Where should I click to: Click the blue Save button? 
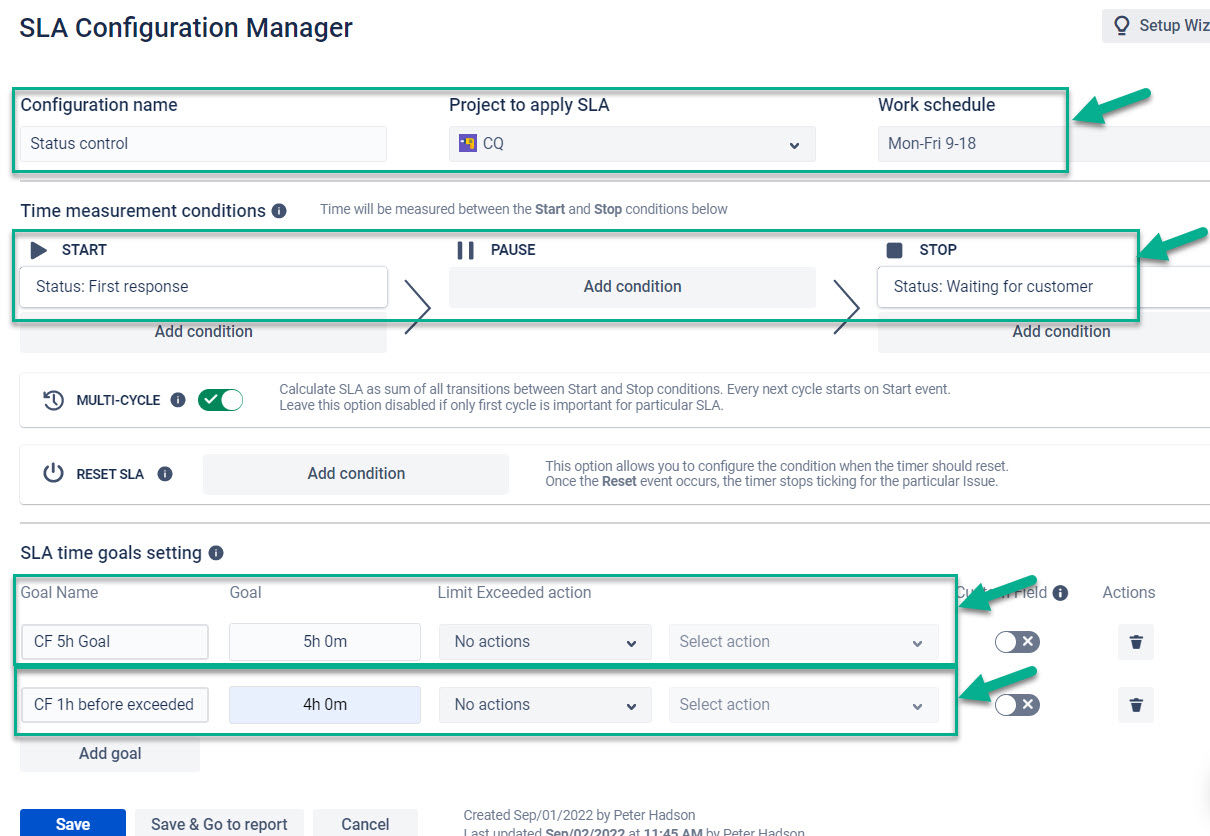point(73,823)
